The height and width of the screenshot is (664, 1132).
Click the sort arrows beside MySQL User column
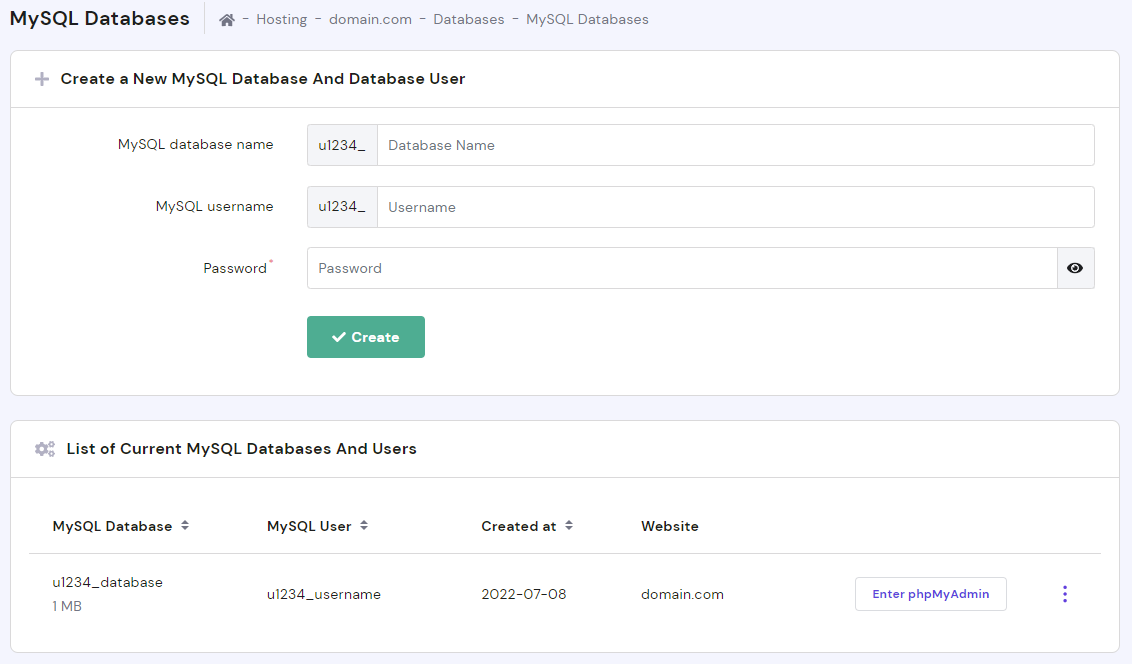click(x=363, y=524)
